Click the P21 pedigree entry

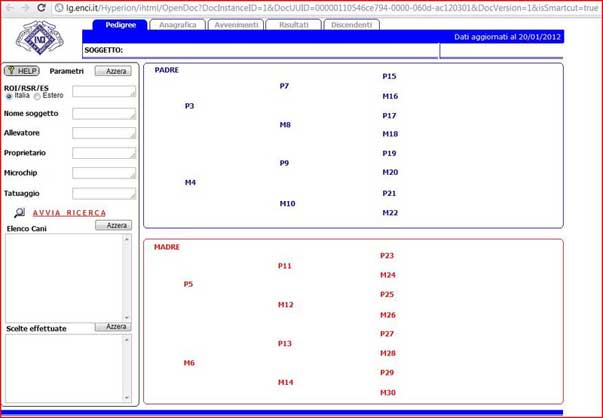(x=389, y=193)
